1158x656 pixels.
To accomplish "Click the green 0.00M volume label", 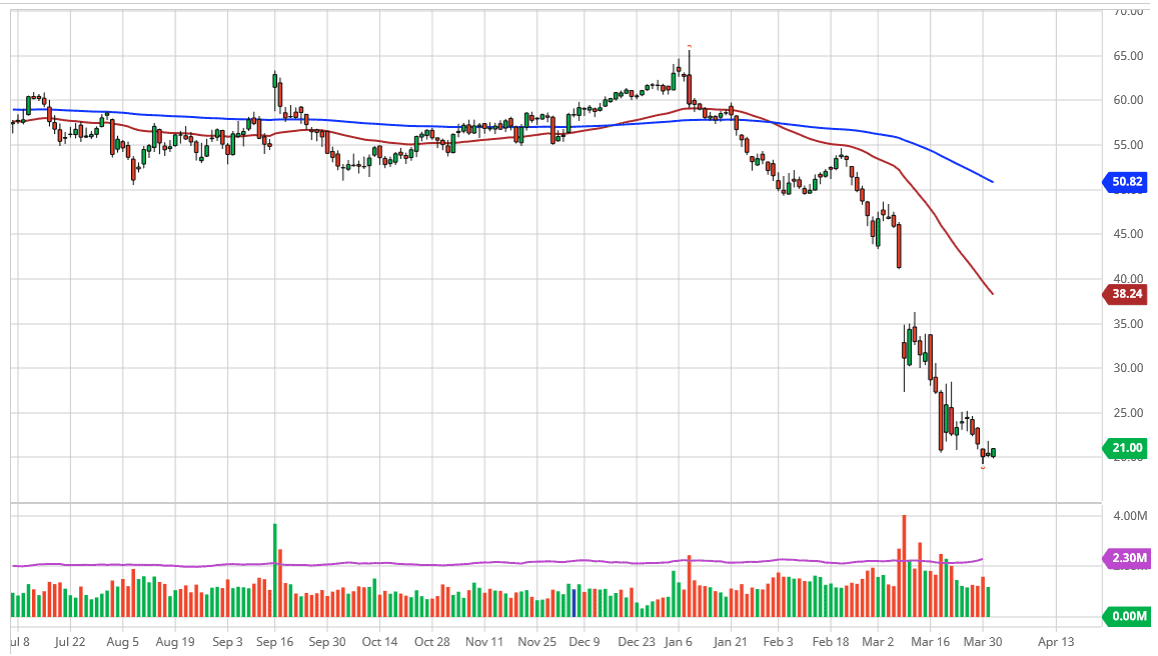I will (1125, 616).
